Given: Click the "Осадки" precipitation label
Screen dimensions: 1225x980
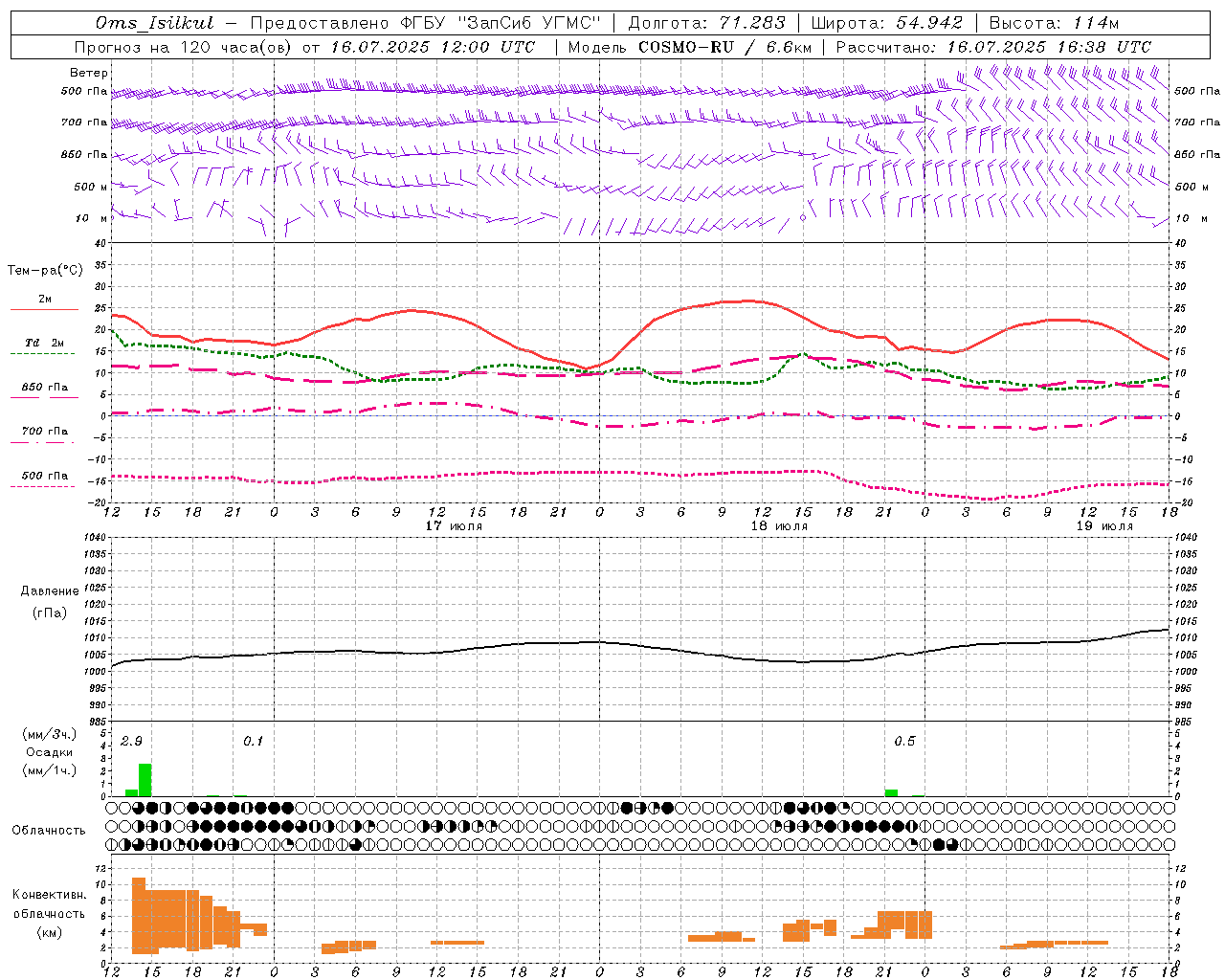Looking at the screenshot, I should pyautogui.click(x=49, y=752).
